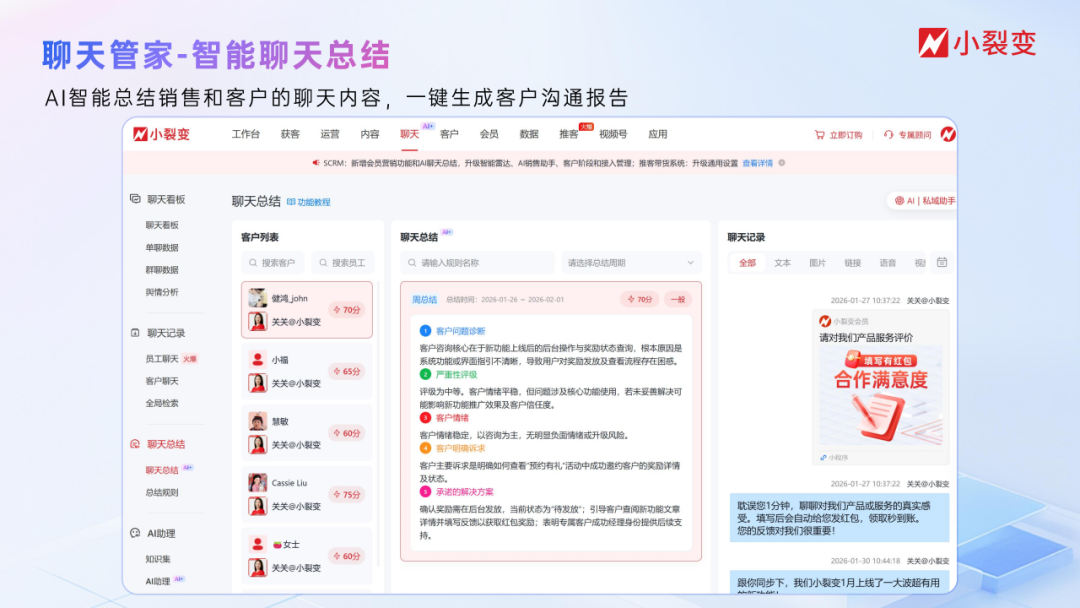Click the headset icon for 专属顾问
The height and width of the screenshot is (608, 1080).
coord(888,135)
